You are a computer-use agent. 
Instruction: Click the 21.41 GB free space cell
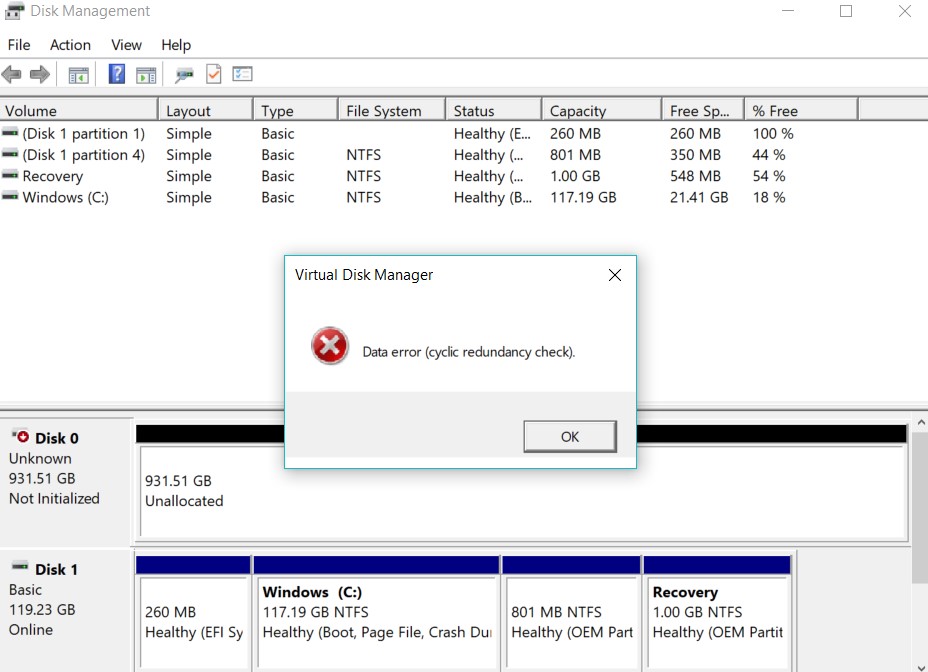pos(699,198)
